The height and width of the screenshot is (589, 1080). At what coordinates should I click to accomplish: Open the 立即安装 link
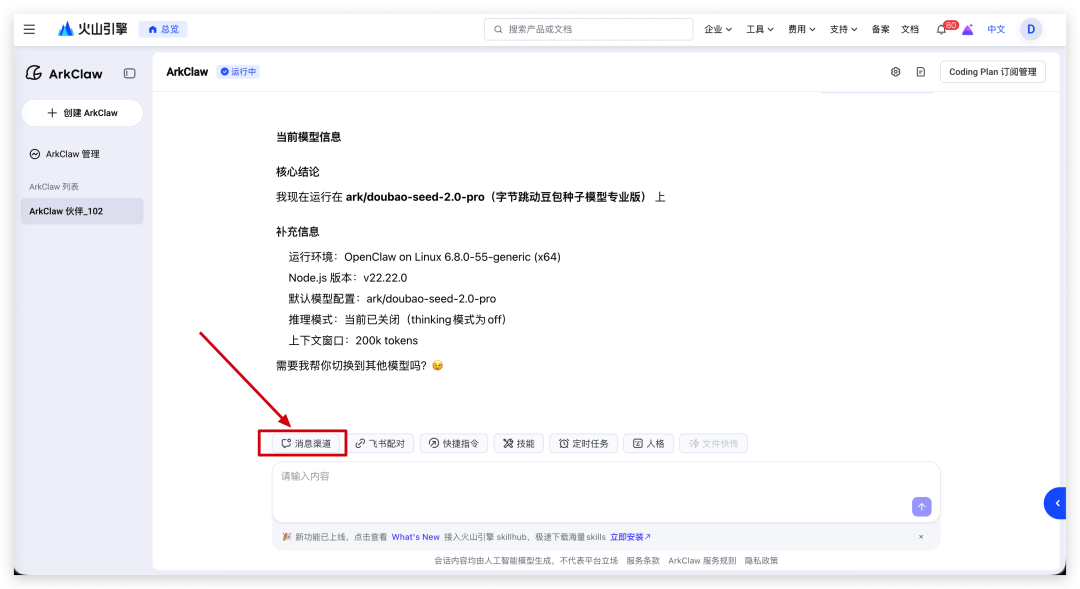(x=630, y=537)
